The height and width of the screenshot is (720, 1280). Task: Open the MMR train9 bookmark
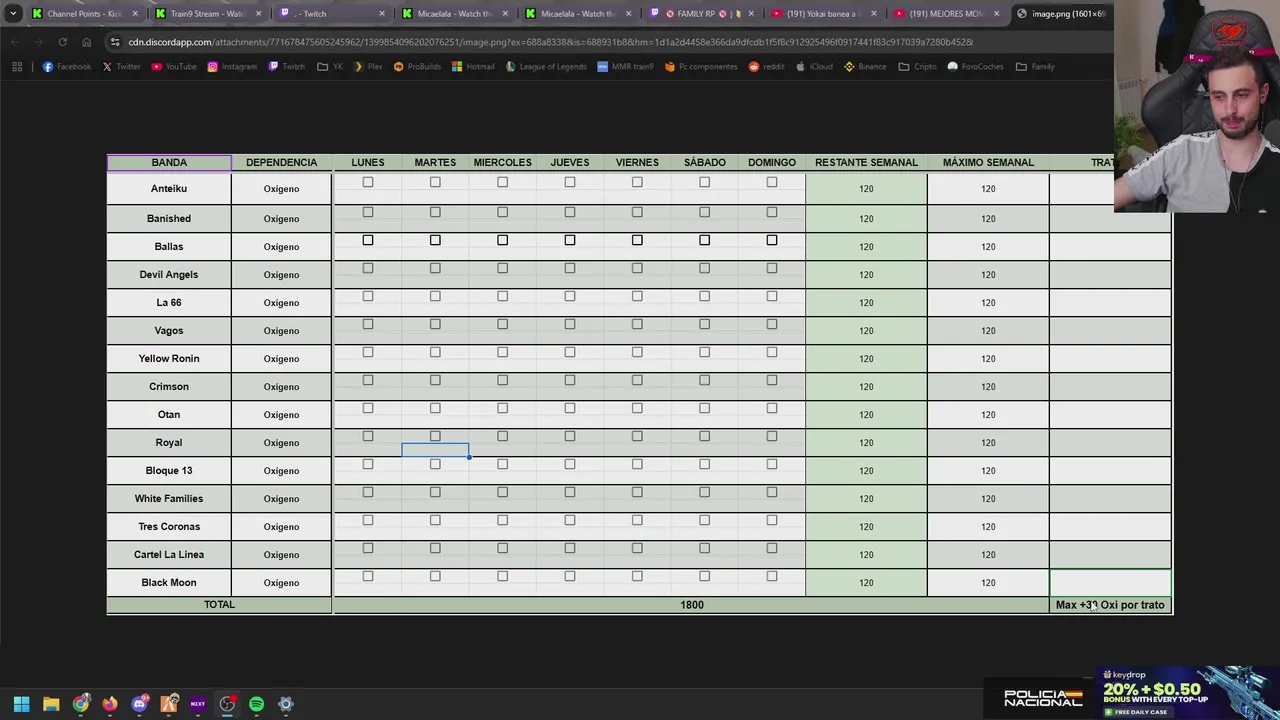click(625, 67)
